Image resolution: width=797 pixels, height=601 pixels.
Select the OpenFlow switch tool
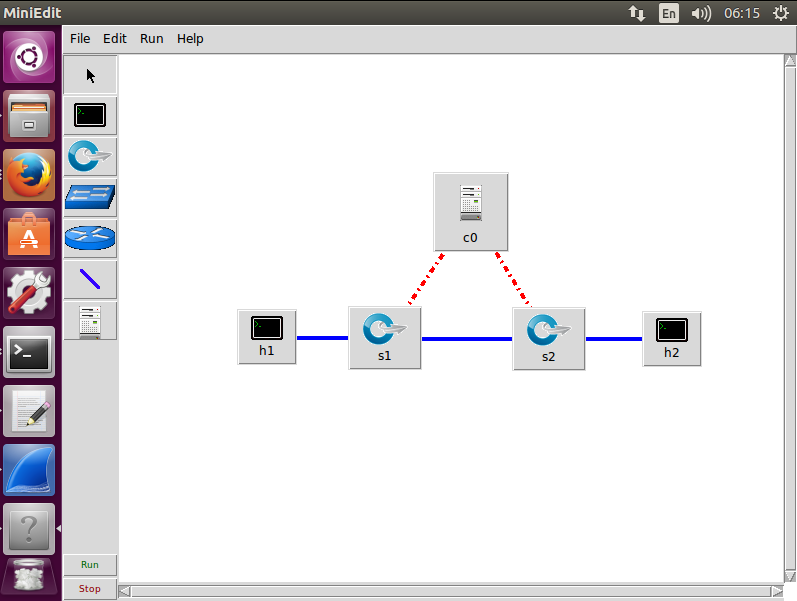pos(90,156)
